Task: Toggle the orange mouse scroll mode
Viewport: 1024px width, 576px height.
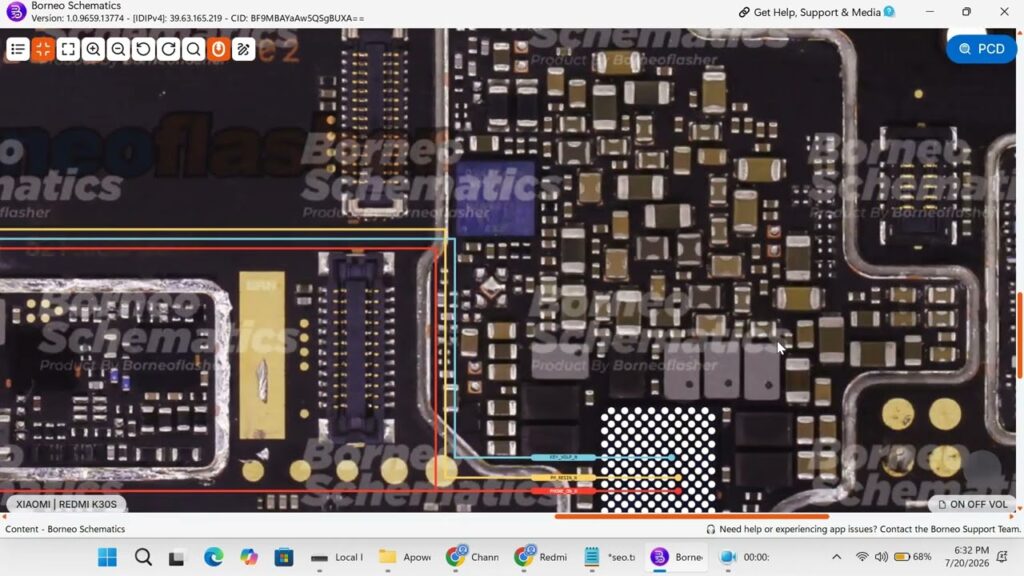Action: tap(218, 49)
